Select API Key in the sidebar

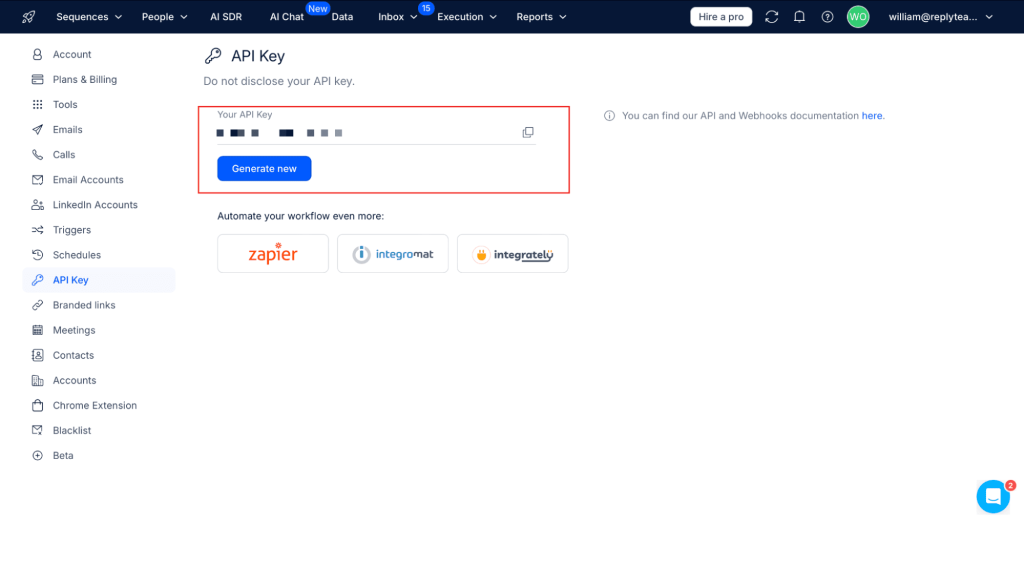point(99,280)
